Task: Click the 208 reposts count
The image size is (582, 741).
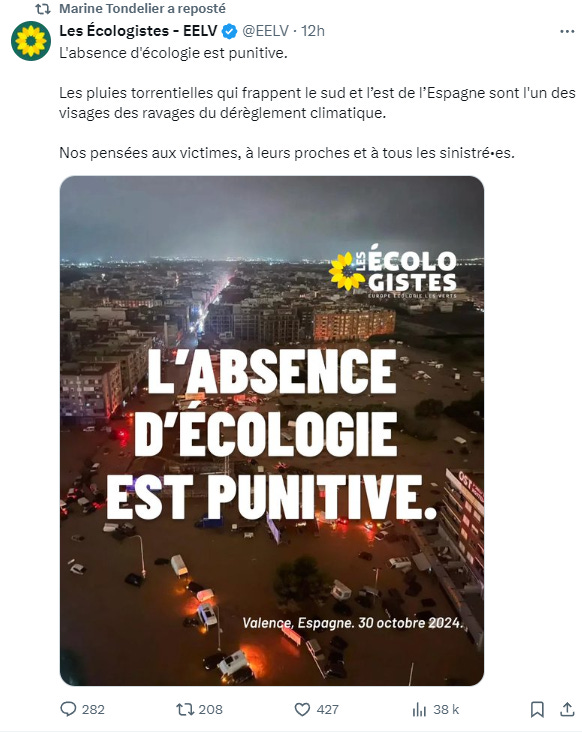Action: point(210,709)
